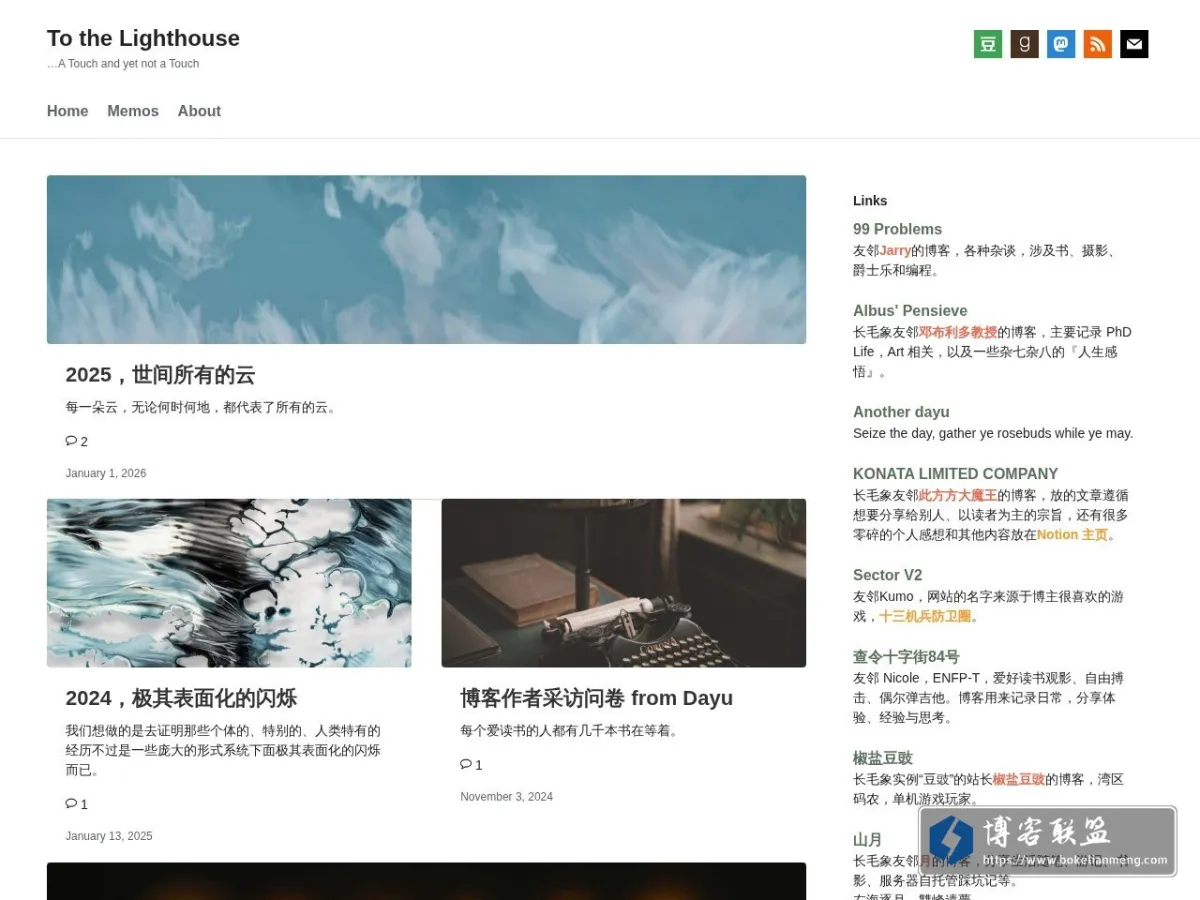Visit the 99 Problems blog link
This screenshot has width=1200, height=900.
click(897, 229)
